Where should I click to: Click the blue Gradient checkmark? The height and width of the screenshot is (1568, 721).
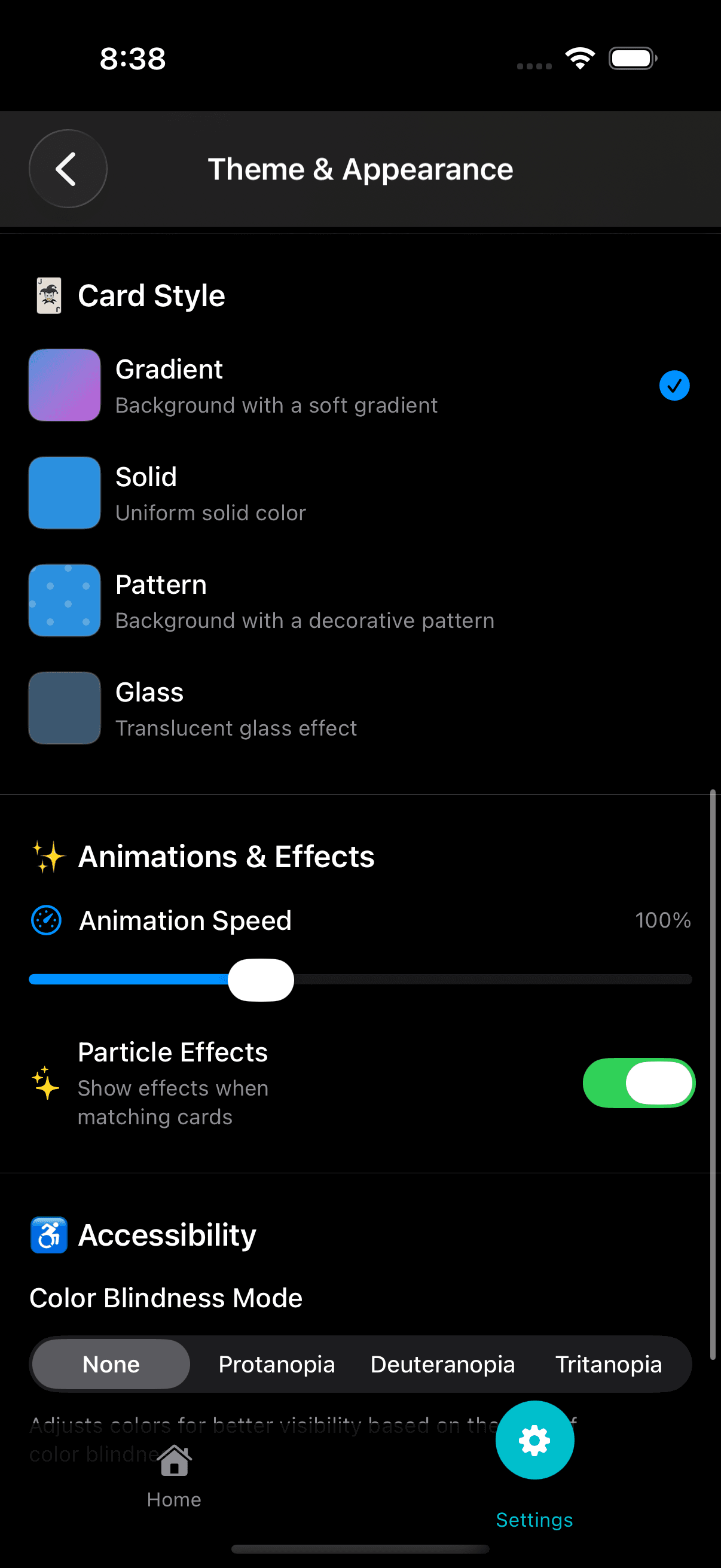674,385
